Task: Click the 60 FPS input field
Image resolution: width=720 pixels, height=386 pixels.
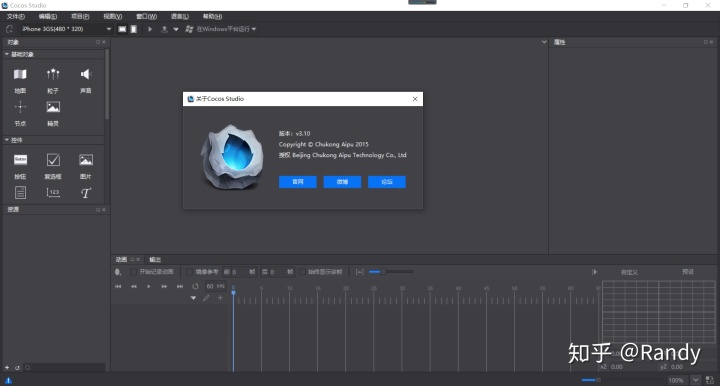Action: 215,286
